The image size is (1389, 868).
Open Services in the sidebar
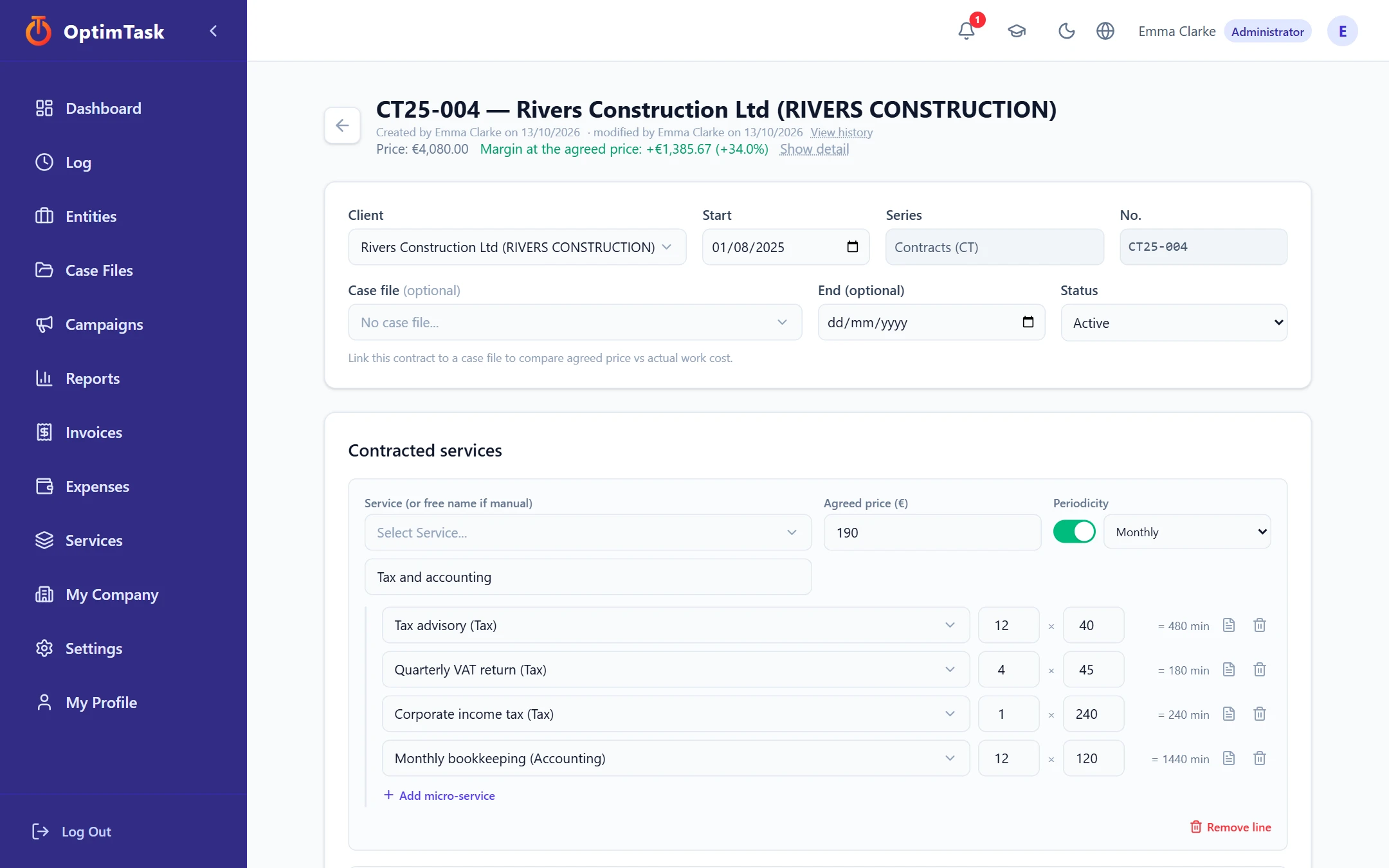94,540
